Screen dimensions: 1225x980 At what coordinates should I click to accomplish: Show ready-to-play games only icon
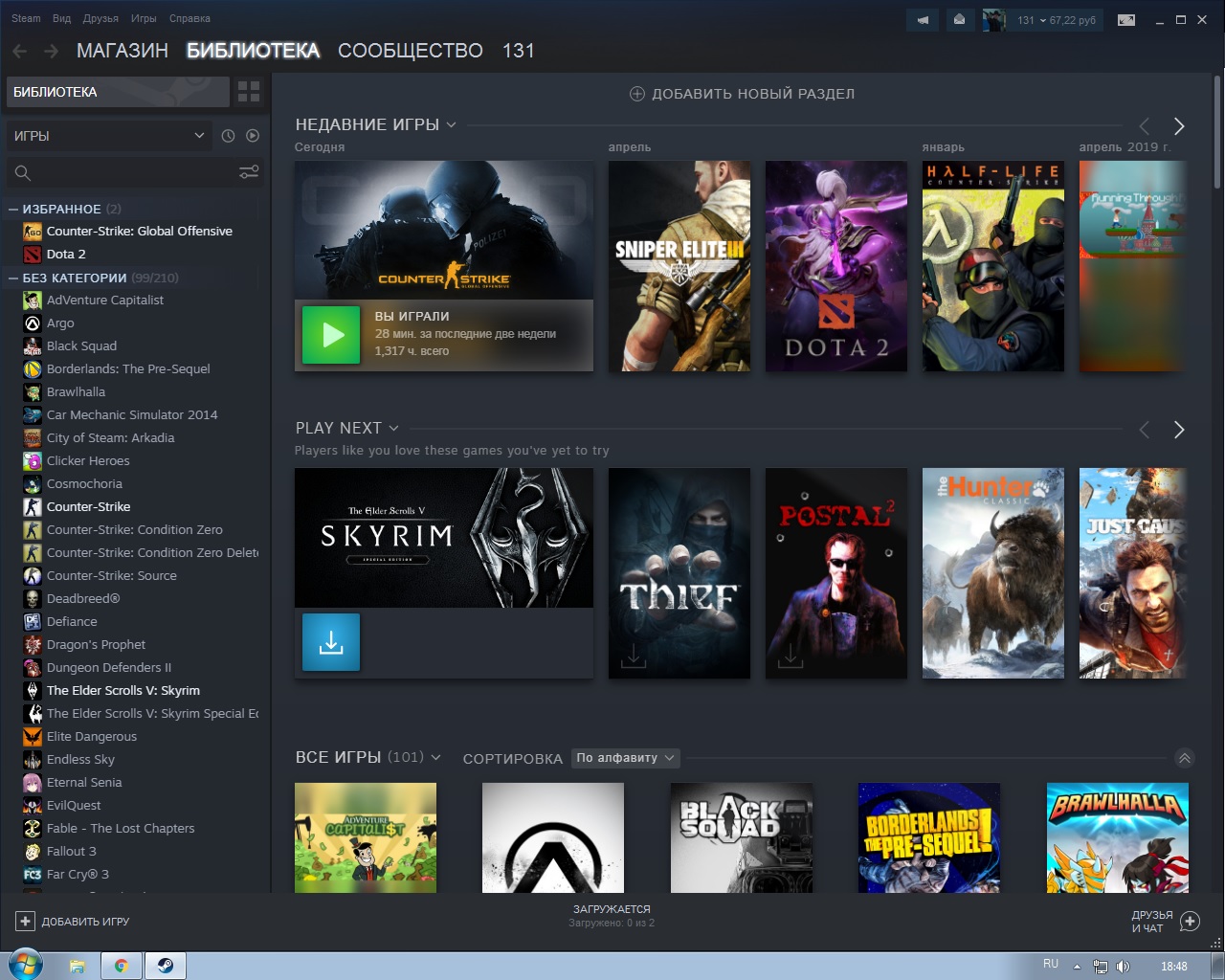(x=253, y=136)
